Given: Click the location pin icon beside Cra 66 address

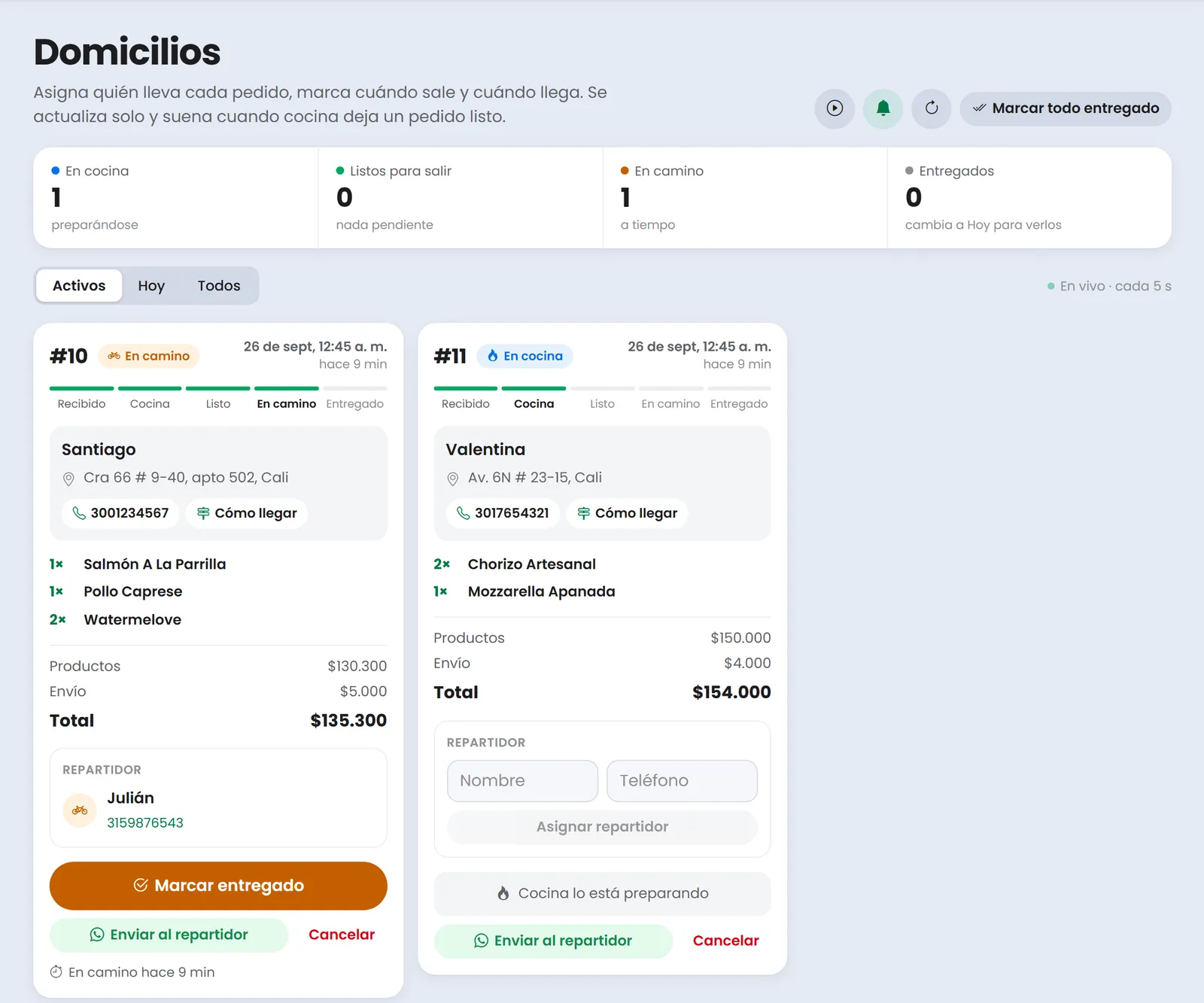Looking at the screenshot, I should tap(68, 479).
